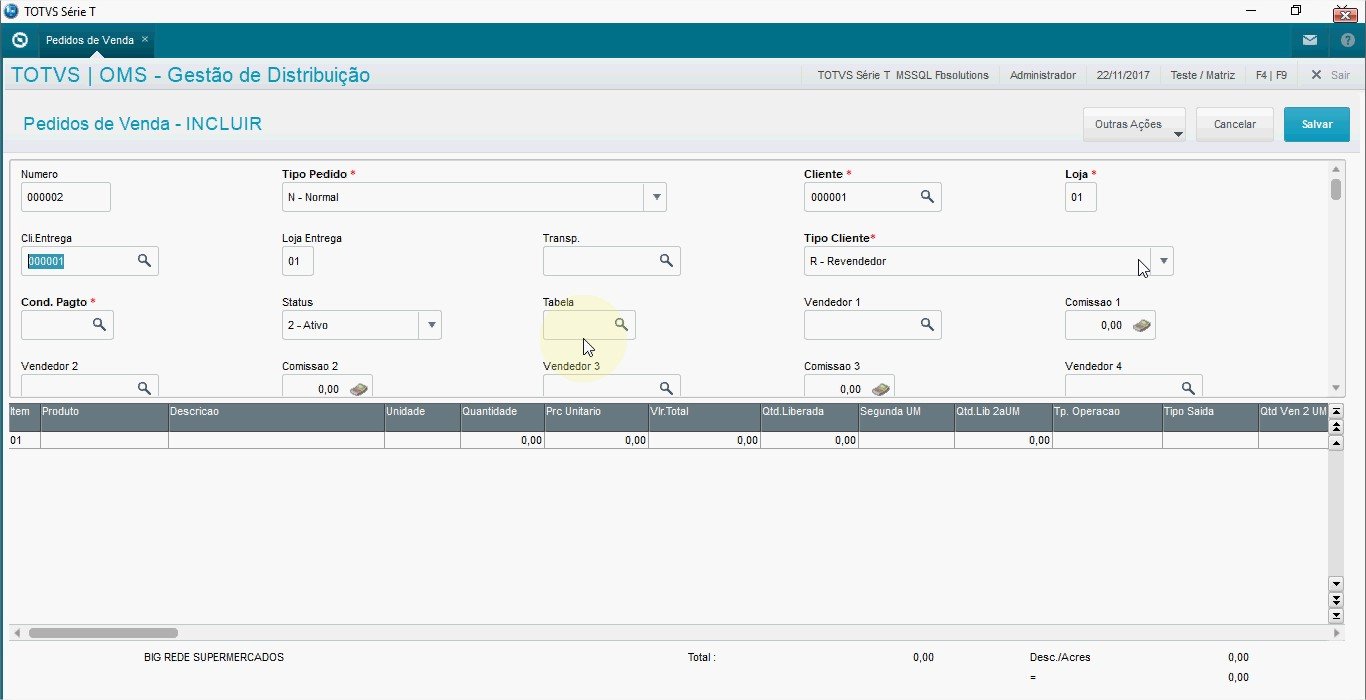This screenshot has width=1366, height=700.
Task: Click the horizontal scrollbar of the items grid
Action: click(675, 633)
